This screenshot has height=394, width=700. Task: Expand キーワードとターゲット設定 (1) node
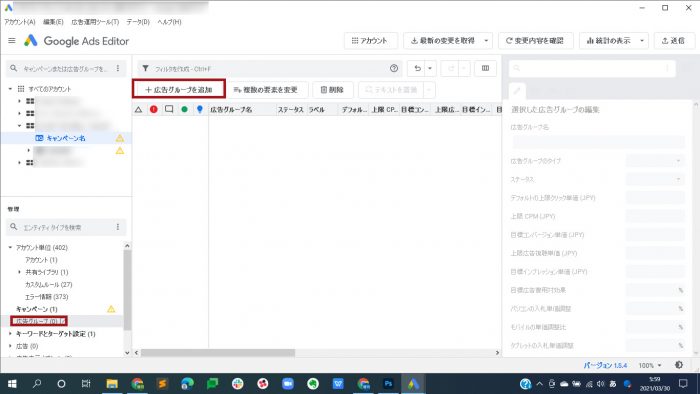click(x=10, y=333)
